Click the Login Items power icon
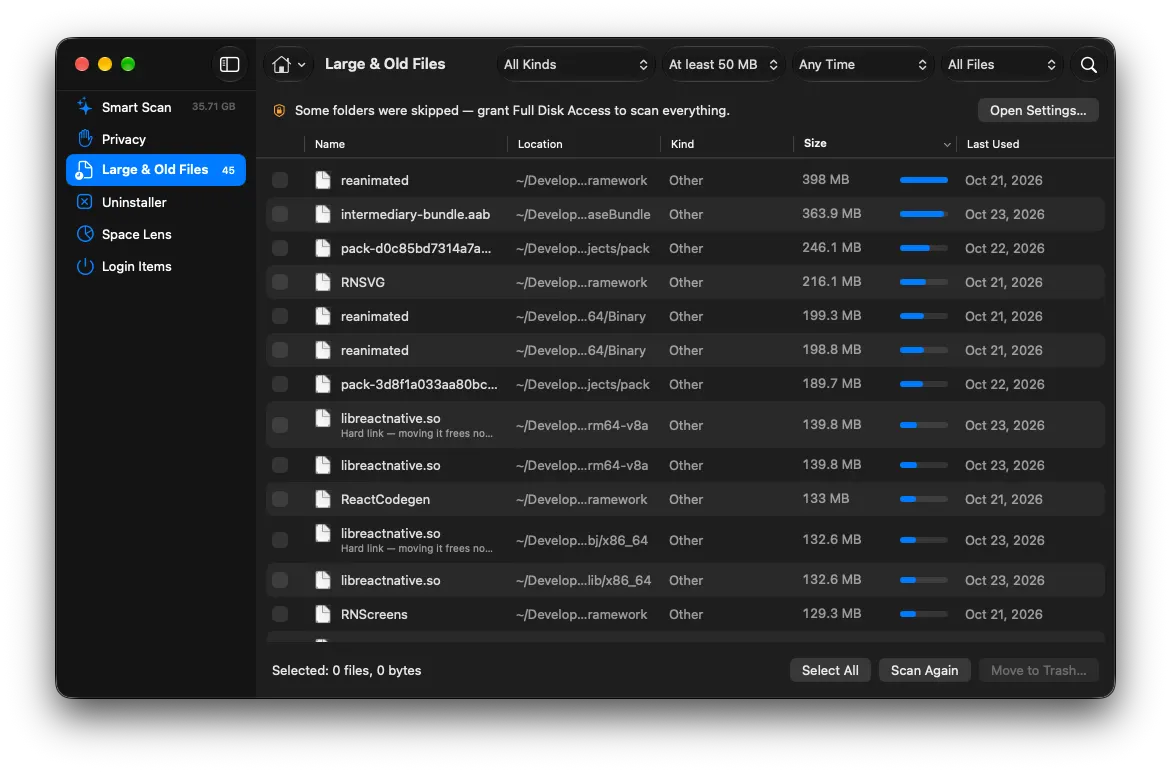The width and height of the screenshot is (1171, 772). tap(85, 266)
